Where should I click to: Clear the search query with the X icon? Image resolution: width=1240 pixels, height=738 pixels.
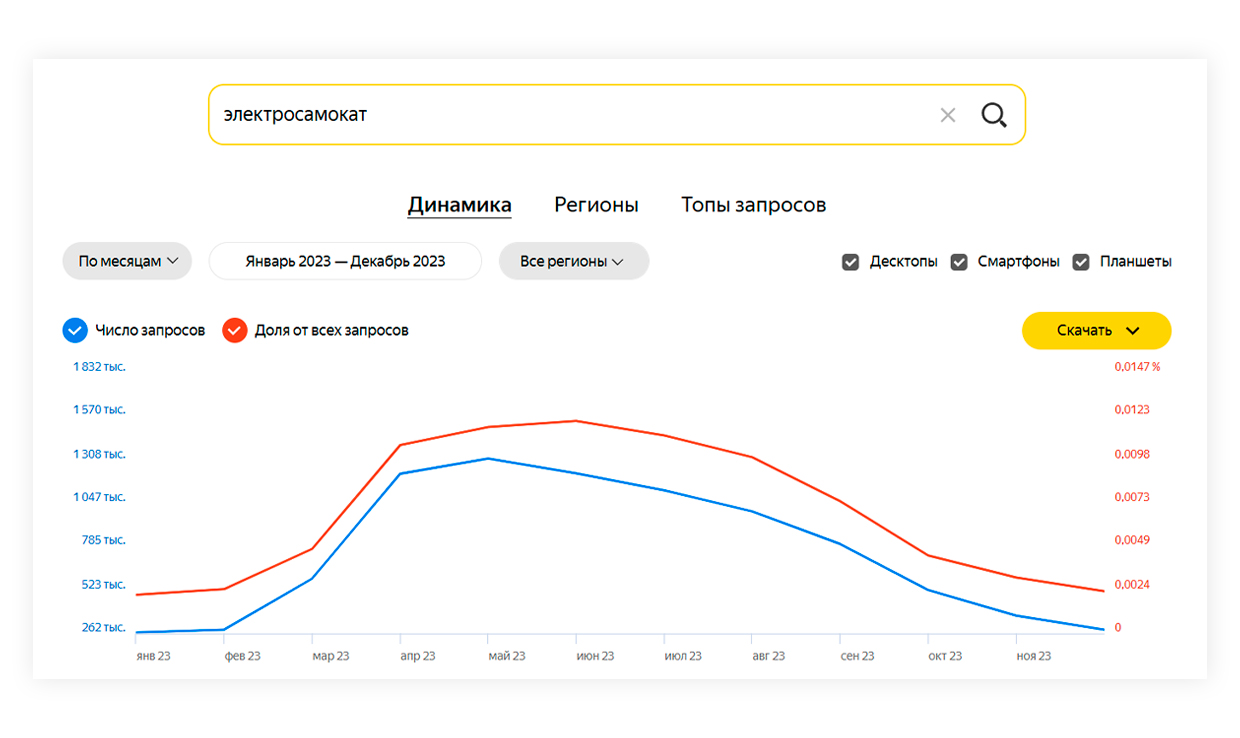948,115
